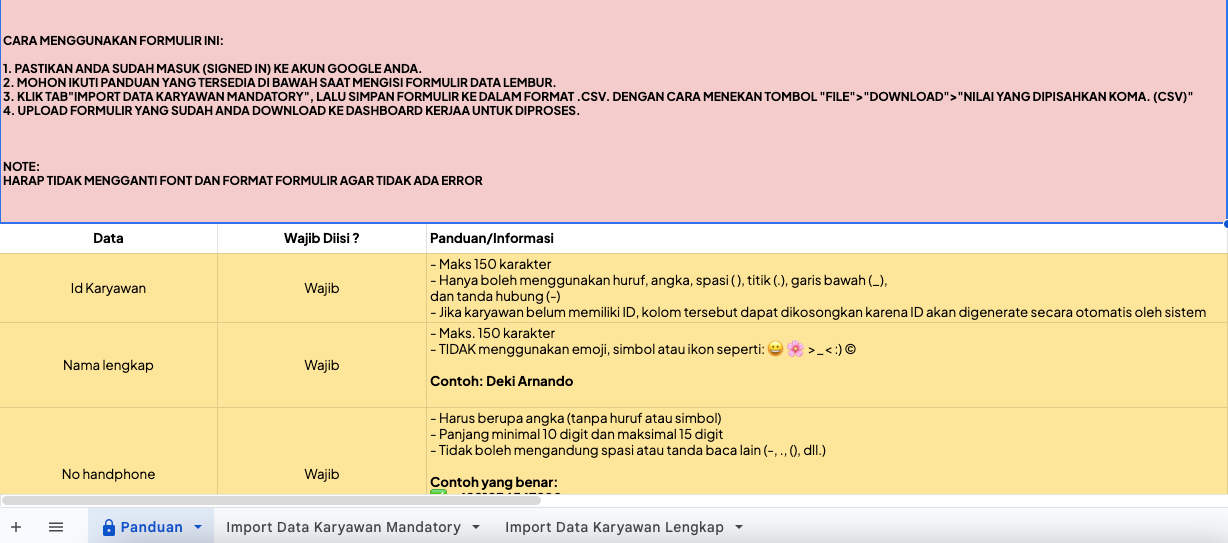Screen dimensions: 1228x543
Task: Open the all sheets list icon
Action: pyautogui.click(x=56, y=527)
